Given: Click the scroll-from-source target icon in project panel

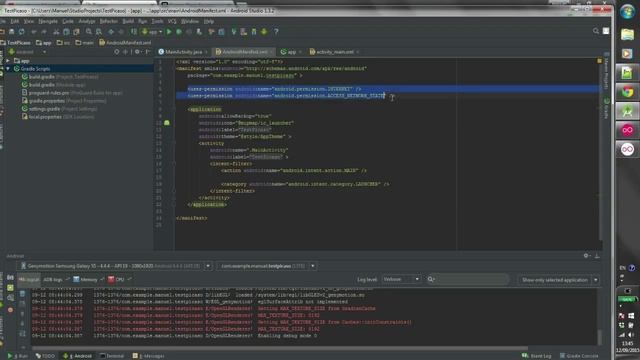Looking at the screenshot, I should click(x=117, y=52).
